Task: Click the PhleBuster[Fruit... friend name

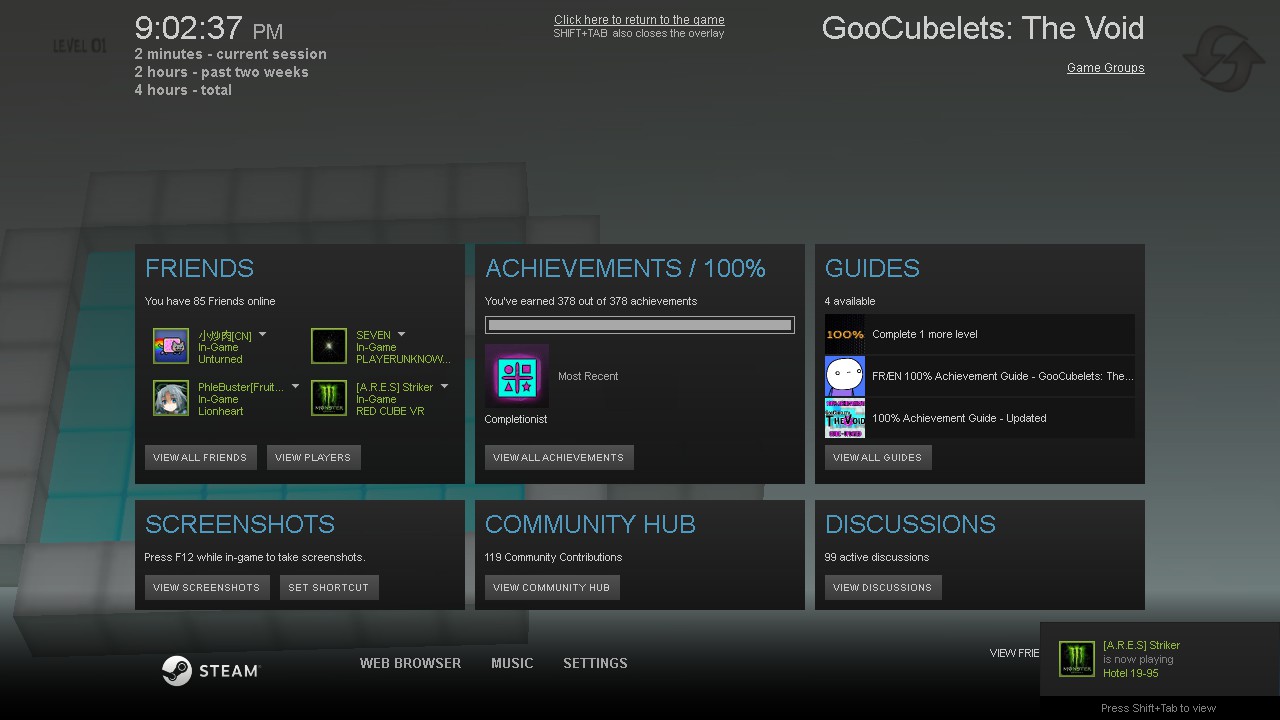Action: coord(241,387)
